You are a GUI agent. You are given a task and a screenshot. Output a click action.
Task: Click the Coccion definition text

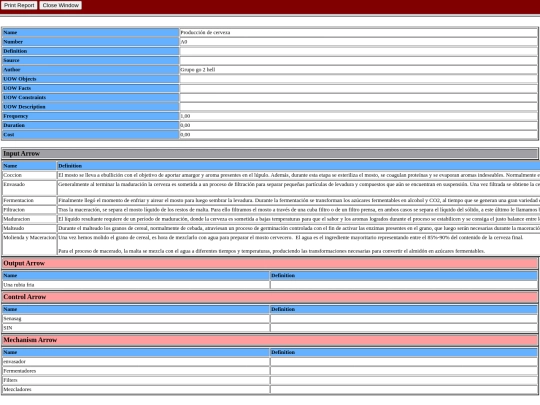click(x=299, y=175)
